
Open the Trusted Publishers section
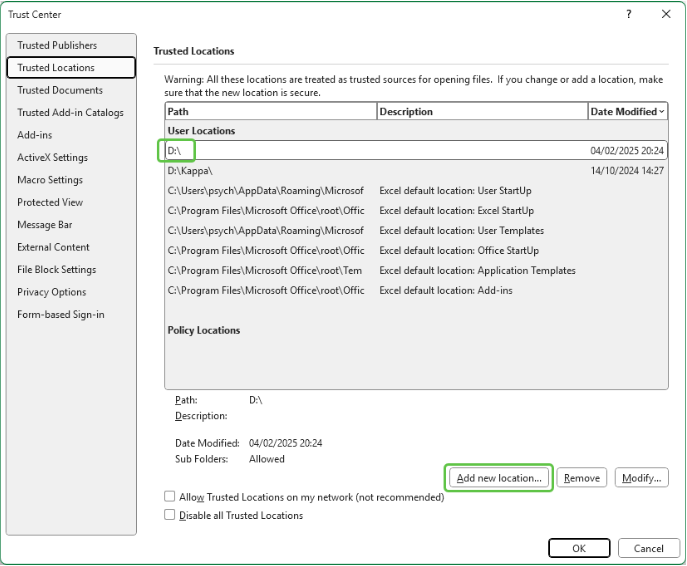tap(57, 45)
